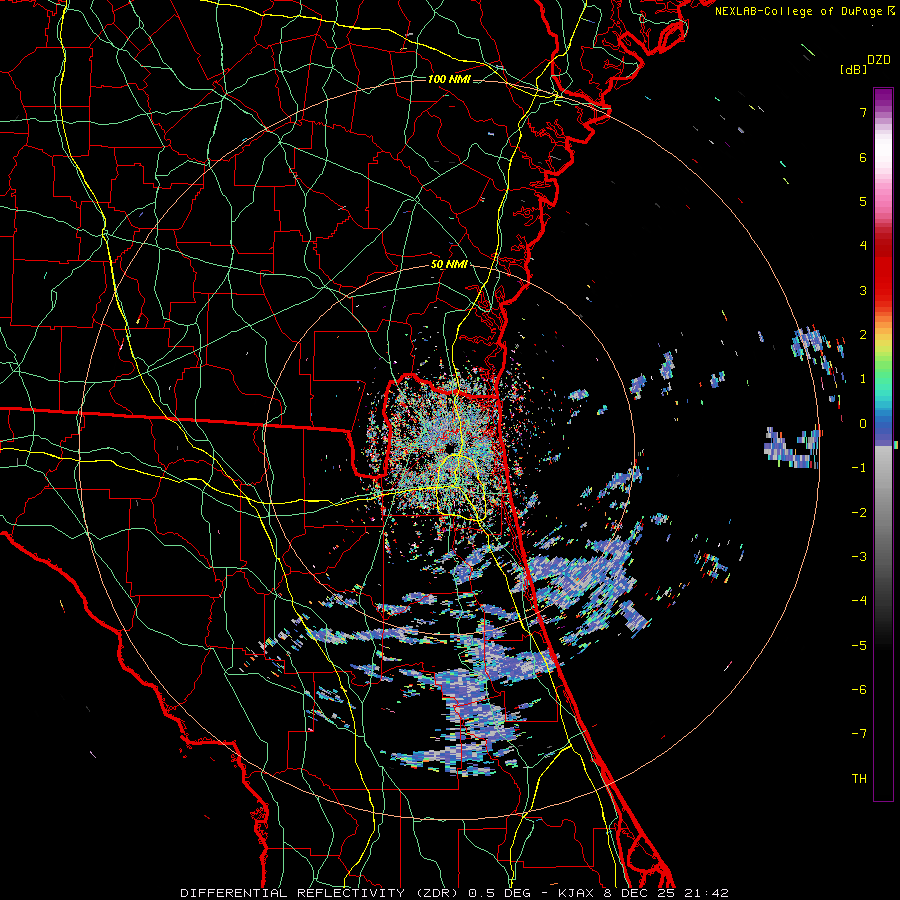Click the '8 DEC 25' date text
The height and width of the screenshot is (900, 900).
[639, 893]
